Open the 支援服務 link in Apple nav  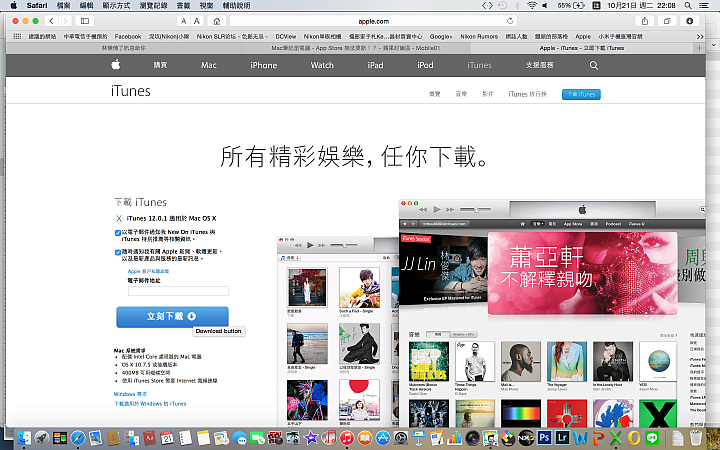tap(540, 65)
